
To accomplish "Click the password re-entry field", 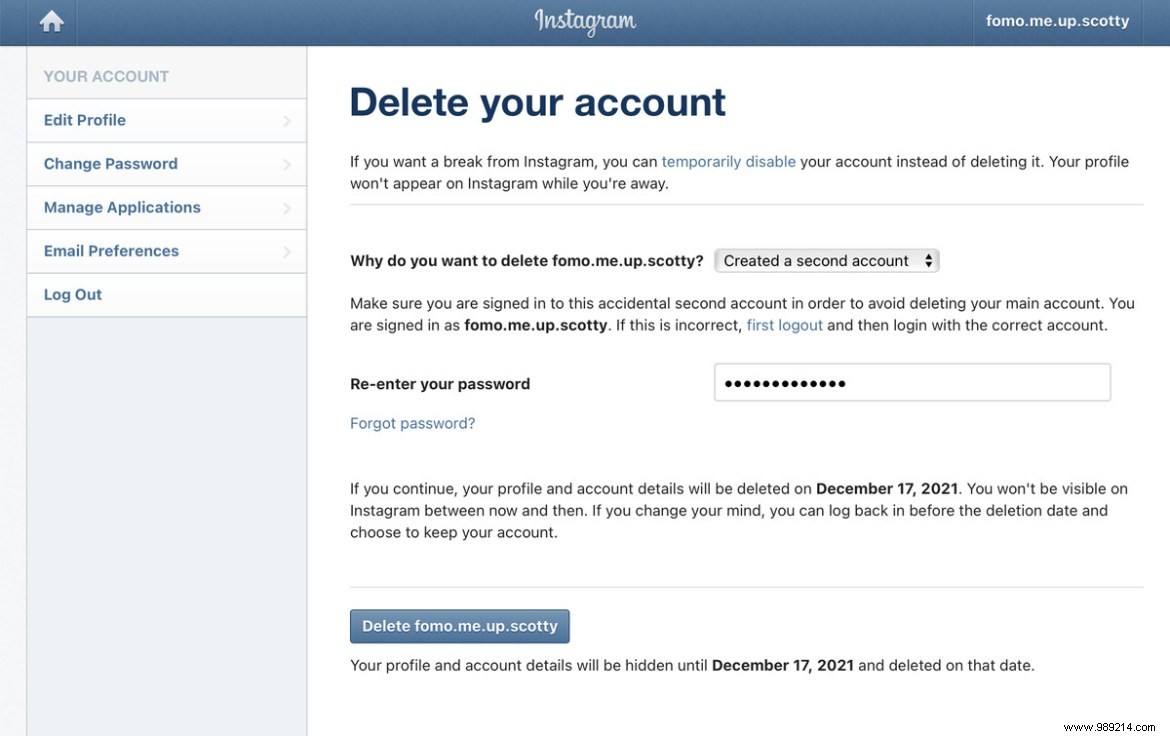I will point(911,382).
